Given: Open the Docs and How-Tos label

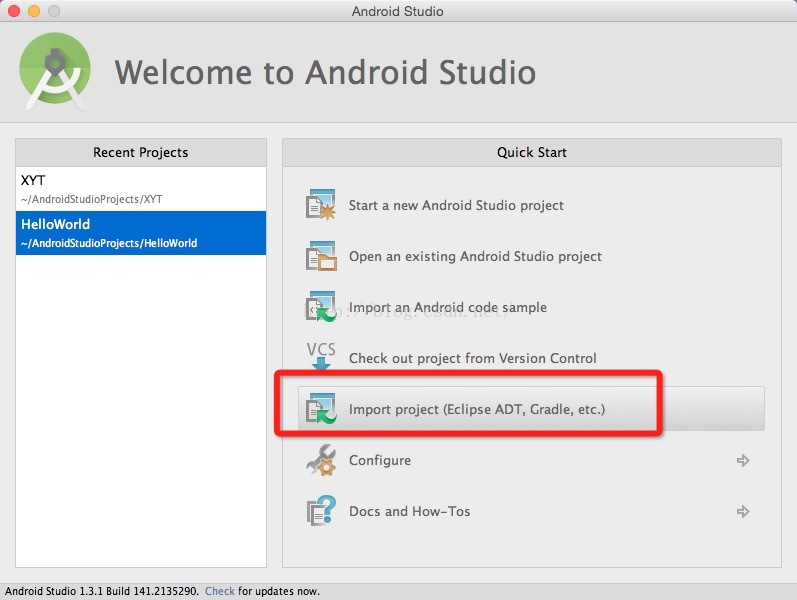Looking at the screenshot, I should 409,511.
